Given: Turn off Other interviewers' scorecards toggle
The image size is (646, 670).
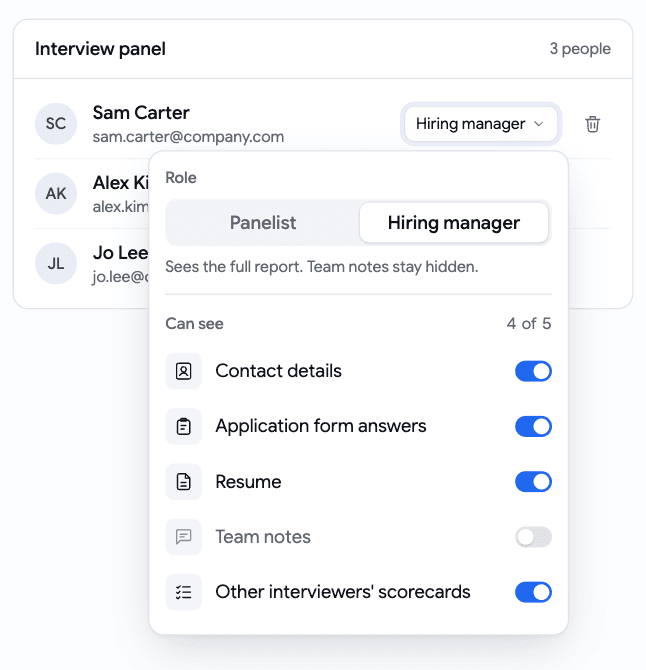Looking at the screenshot, I should (x=533, y=592).
